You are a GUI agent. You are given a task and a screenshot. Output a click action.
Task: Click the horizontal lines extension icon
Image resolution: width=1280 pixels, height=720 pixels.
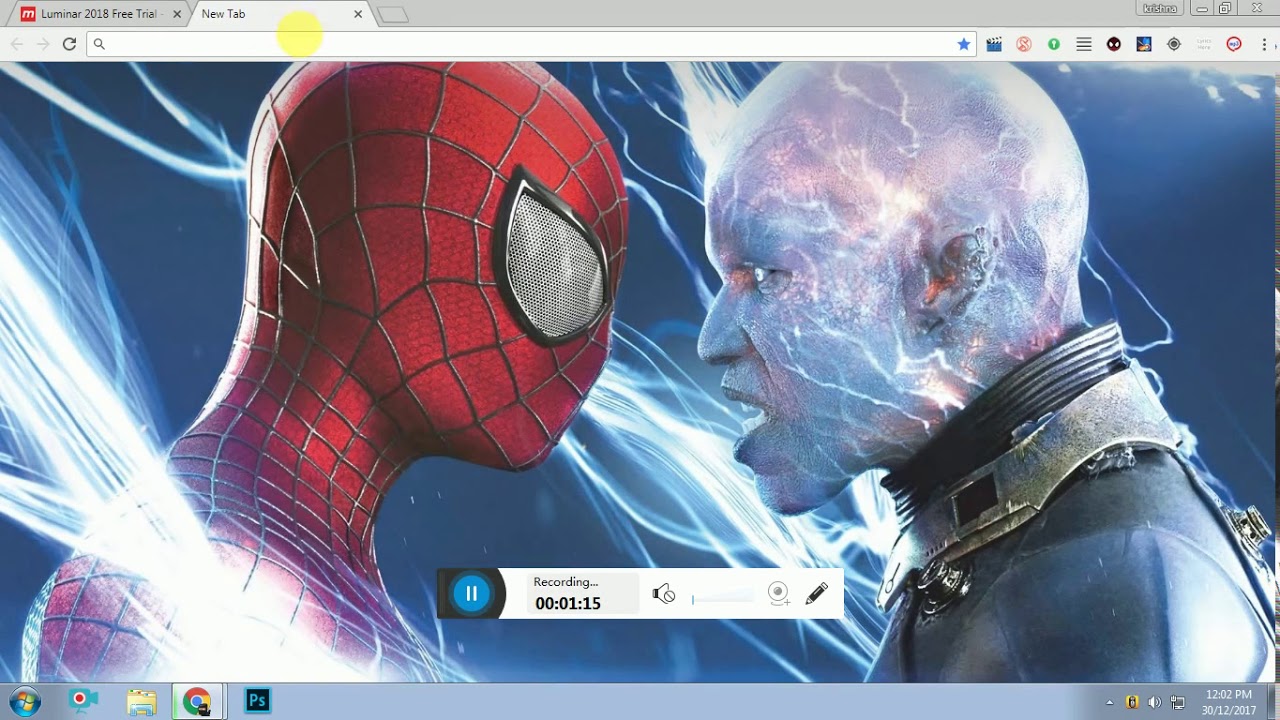pos(1084,44)
